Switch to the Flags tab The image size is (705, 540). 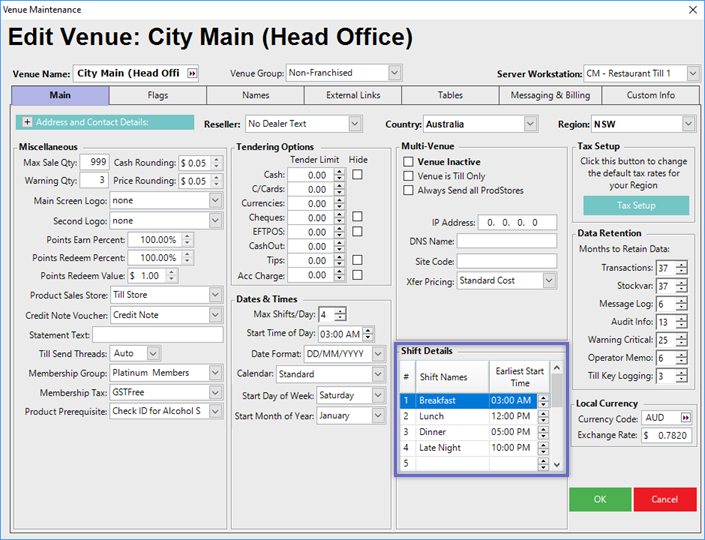coord(157,96)
